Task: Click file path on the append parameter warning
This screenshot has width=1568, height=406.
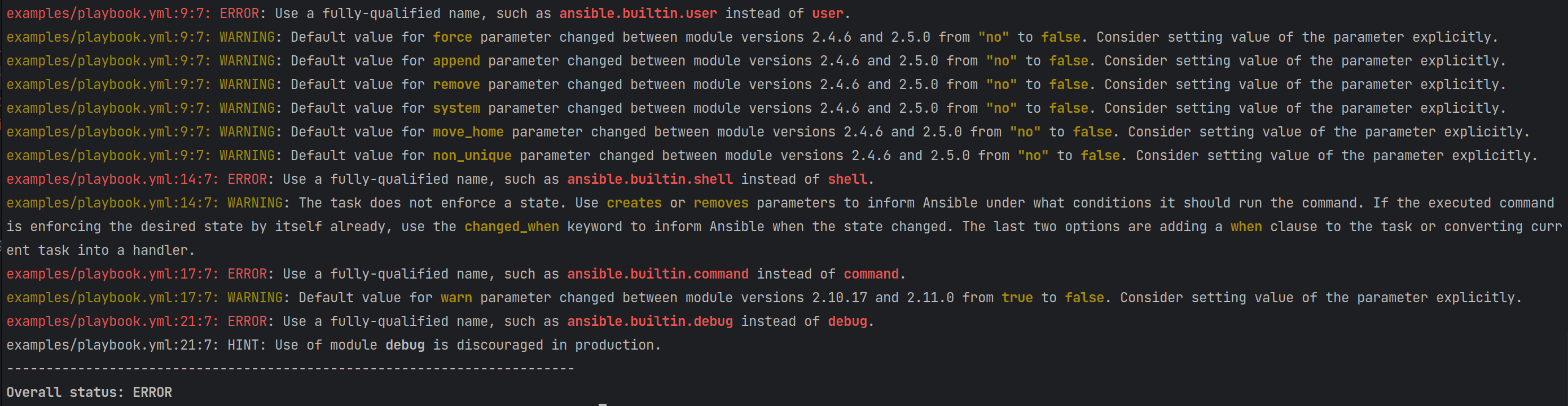Action: pos(107,61)
